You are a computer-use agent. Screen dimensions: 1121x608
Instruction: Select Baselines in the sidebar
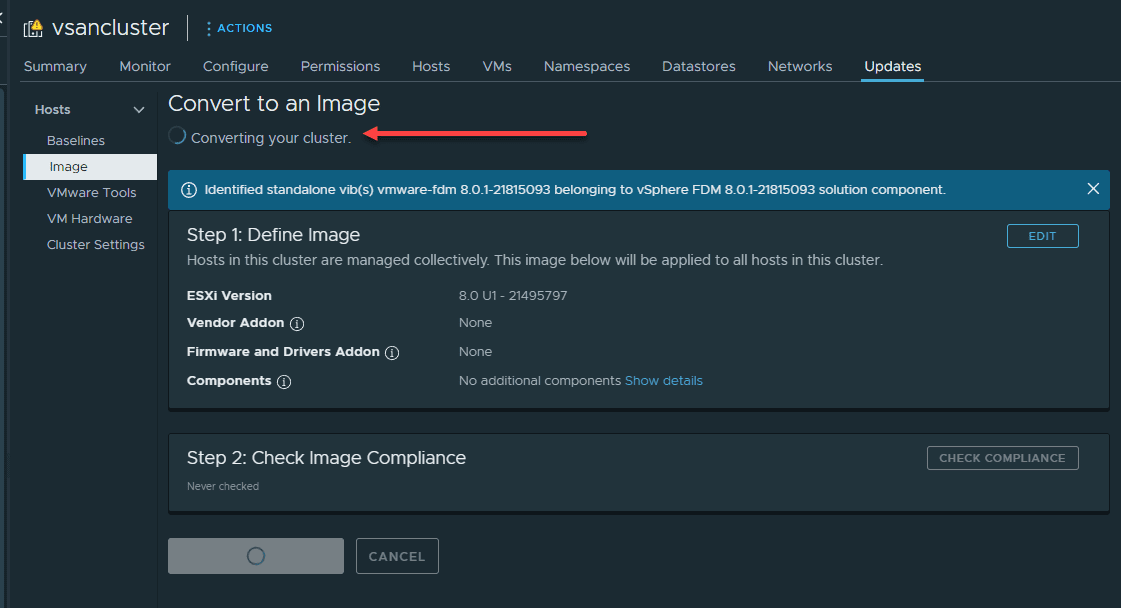pos(76,141)
